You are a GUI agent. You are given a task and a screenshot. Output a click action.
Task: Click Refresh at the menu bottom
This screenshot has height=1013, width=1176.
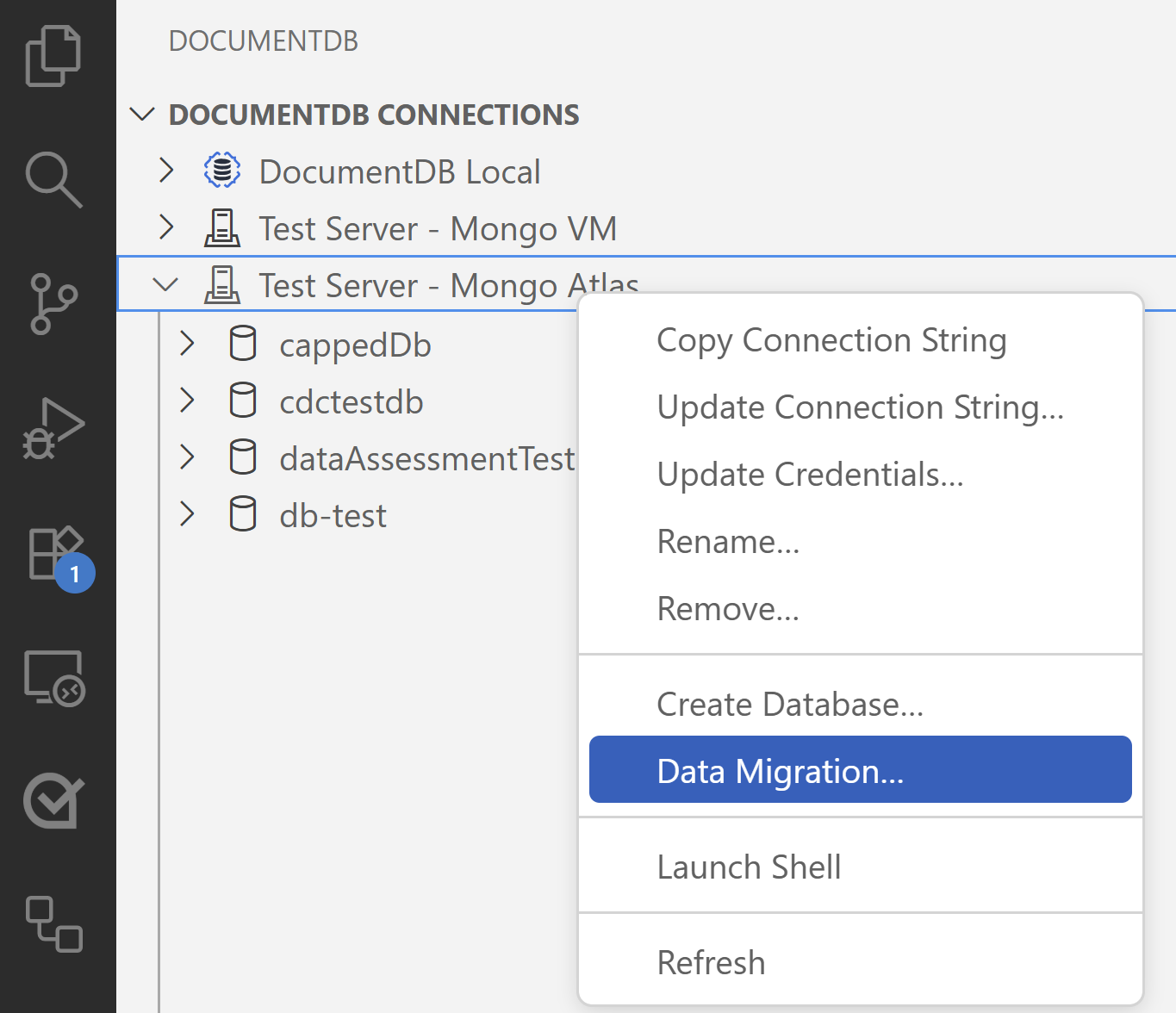[711, 962]
